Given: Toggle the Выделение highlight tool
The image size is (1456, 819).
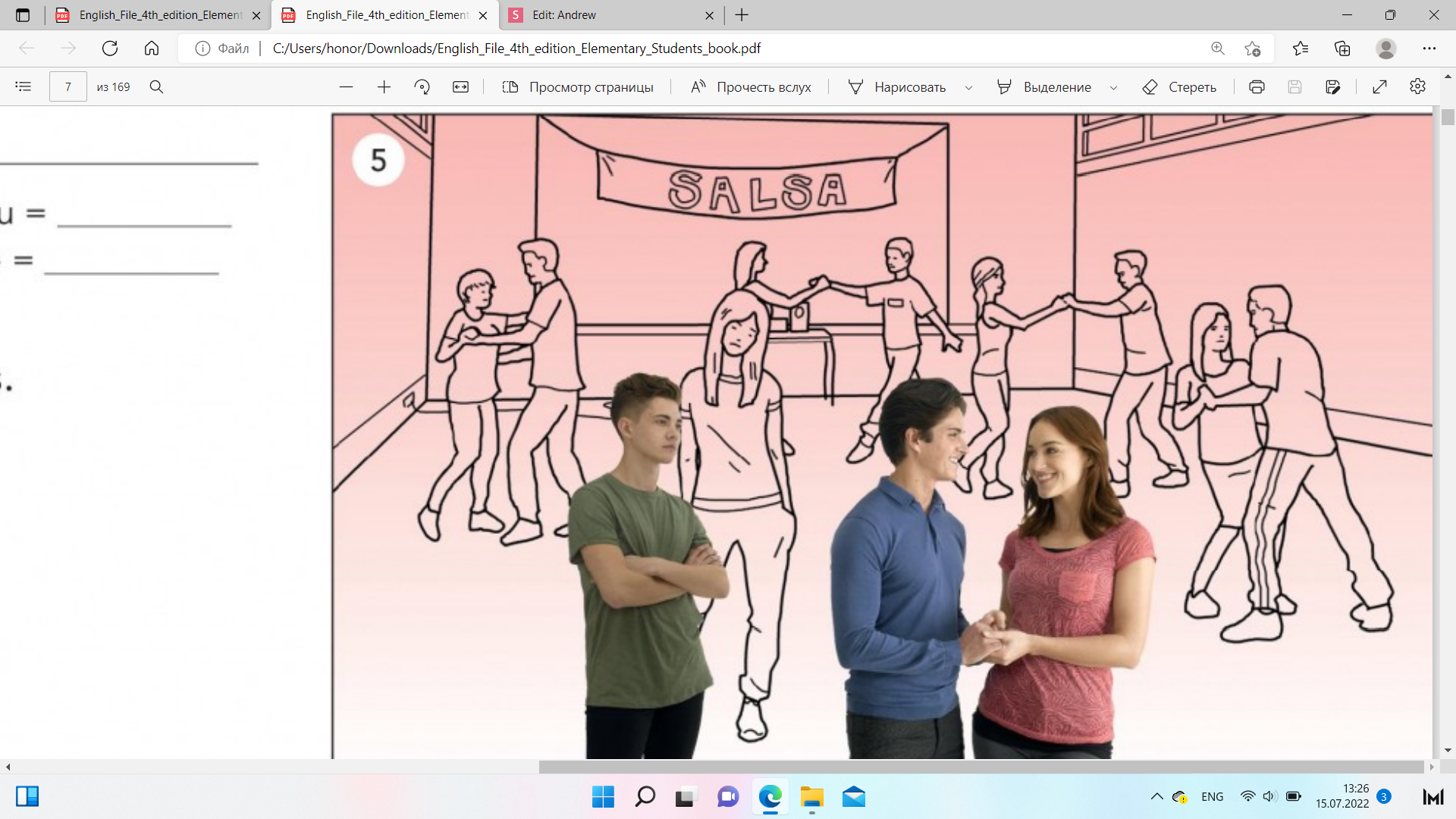Looking at the screenshot, I should coord(1044,86).
